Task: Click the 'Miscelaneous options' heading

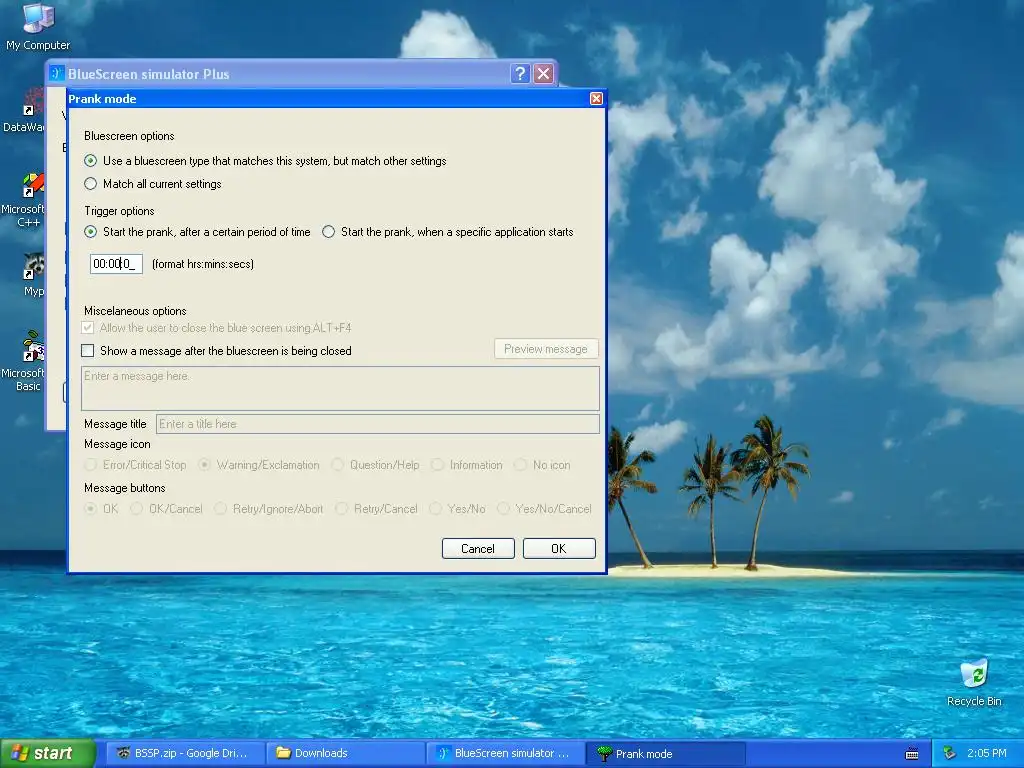Action: point(135,311)
